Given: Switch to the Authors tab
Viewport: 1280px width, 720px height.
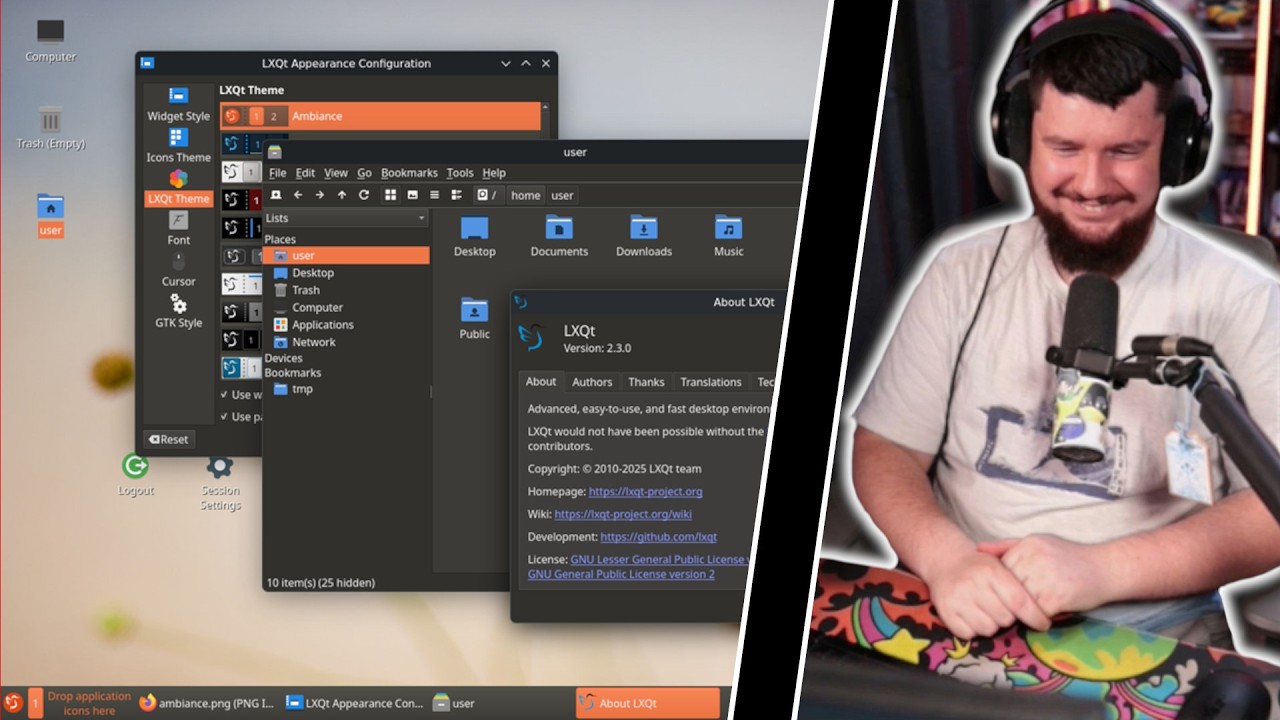Looking at the screenshot, I should tap(592, 382).
